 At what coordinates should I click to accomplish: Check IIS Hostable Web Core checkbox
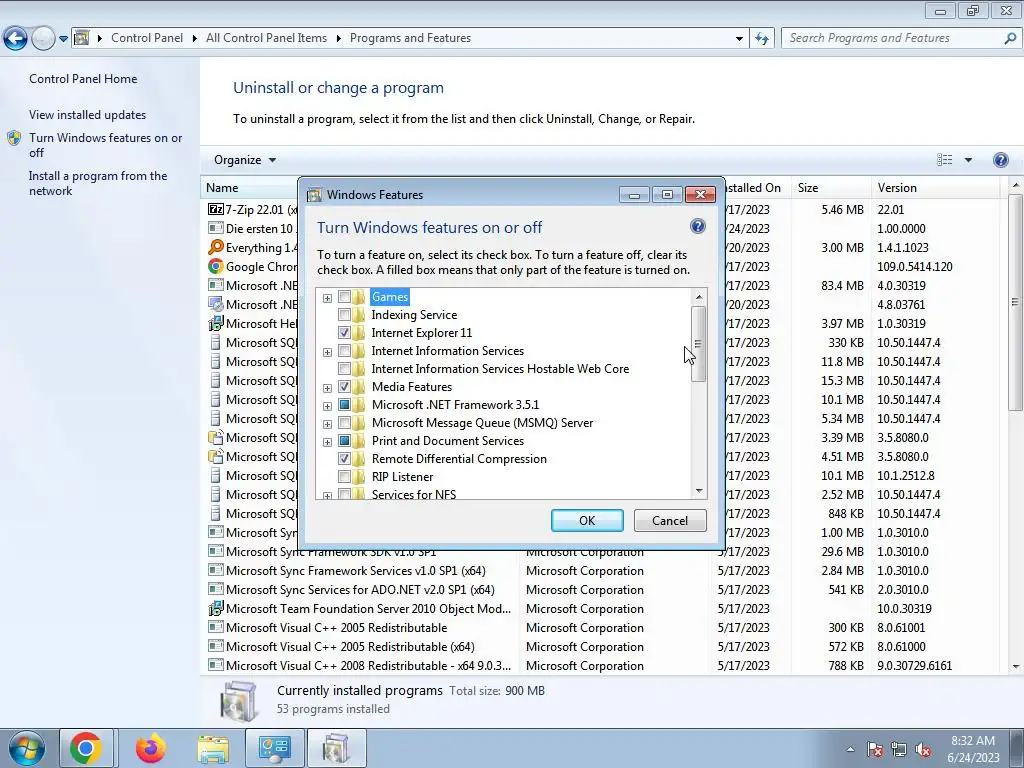pos(344,369)
